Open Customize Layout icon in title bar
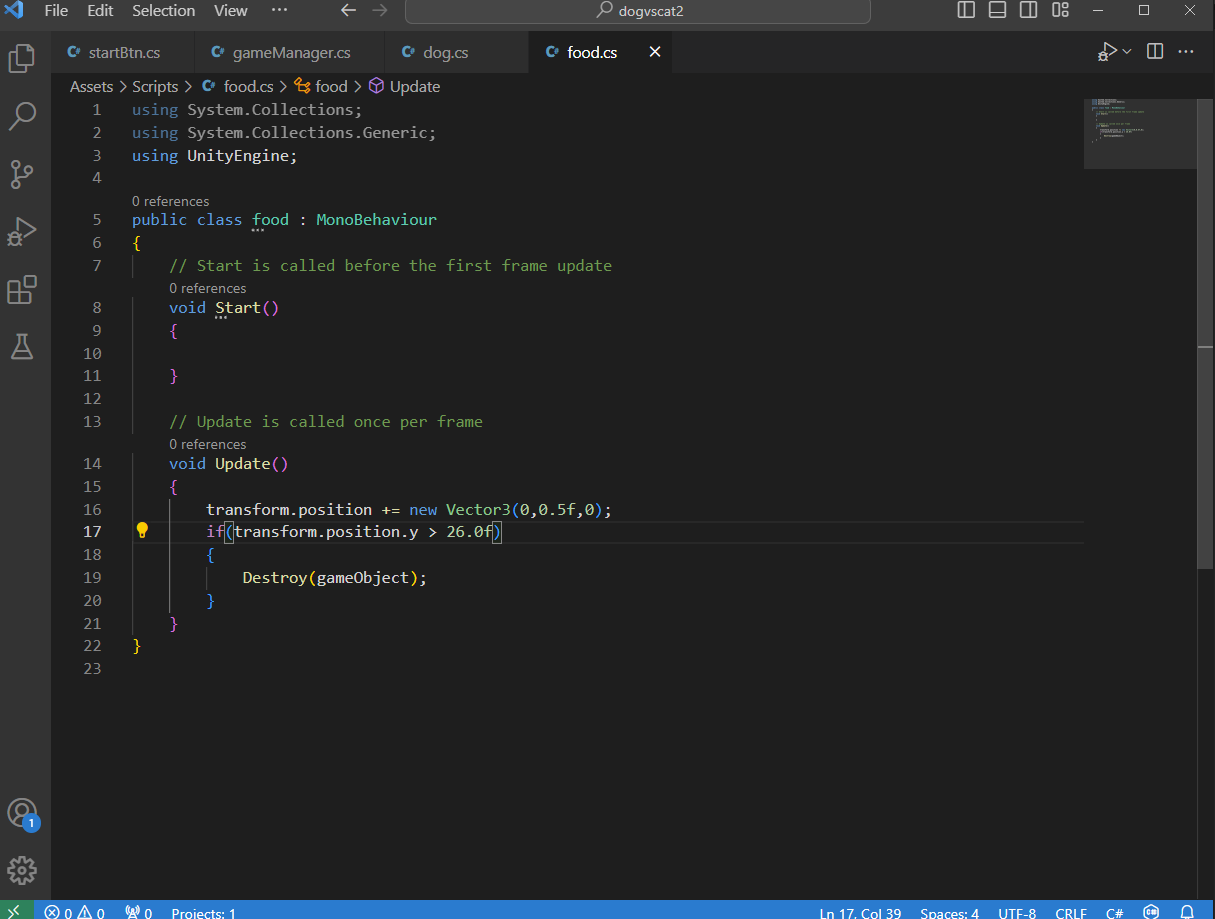Viewport: 1215px width, 919px height. pyautogui.click(x=1061, y=11)
